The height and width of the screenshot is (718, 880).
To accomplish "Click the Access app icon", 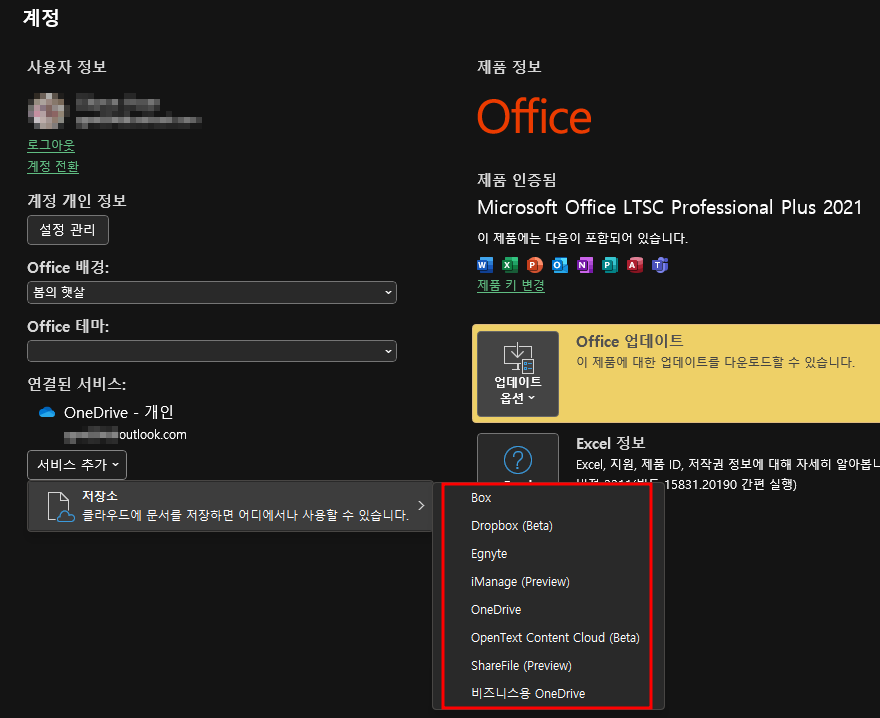I will point(635,264).
